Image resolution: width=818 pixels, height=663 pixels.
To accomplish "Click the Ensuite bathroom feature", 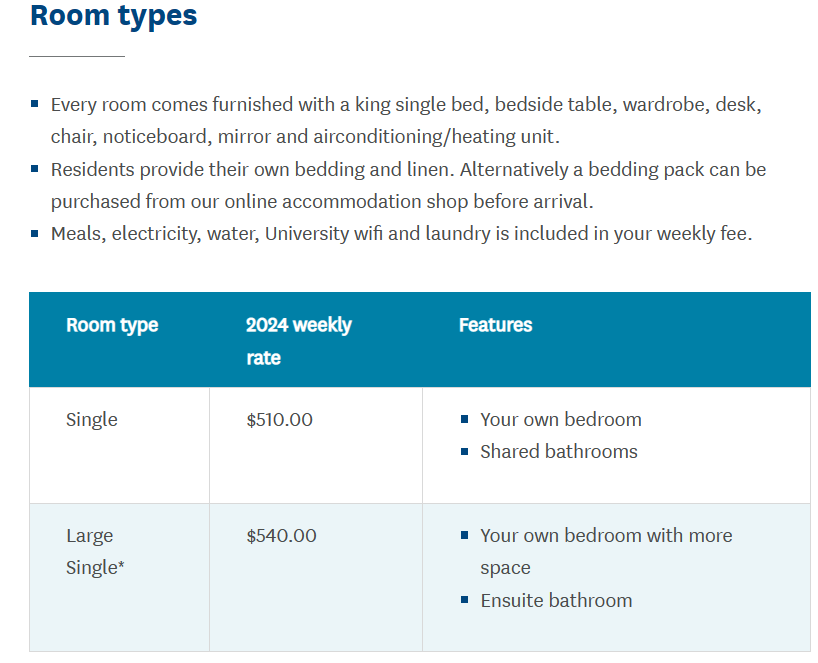I will click(x=556, y=600).
